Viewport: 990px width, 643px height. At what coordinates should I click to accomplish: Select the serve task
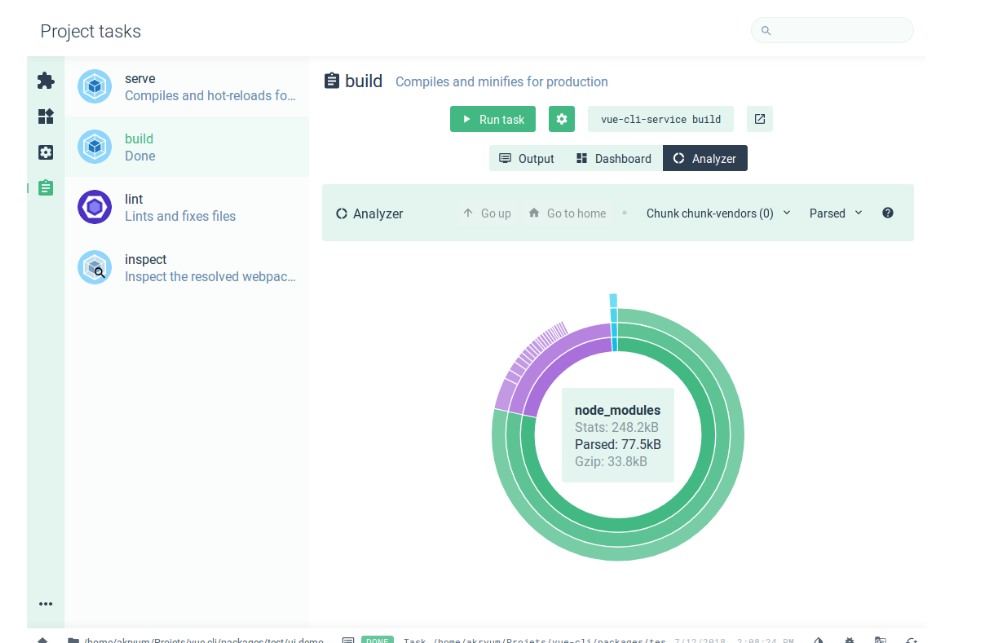[187, 87]
